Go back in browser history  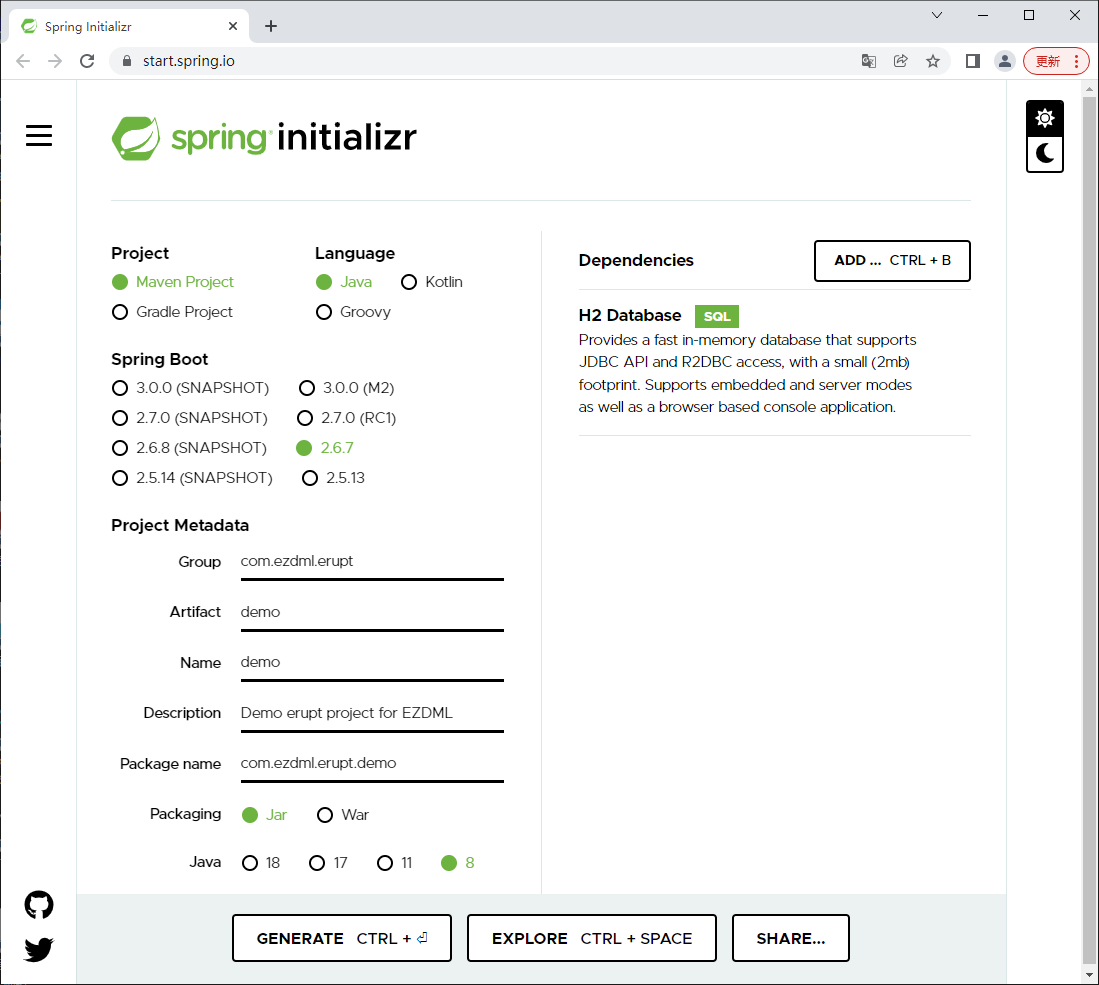pyautogui.click(x=23, y=61)
